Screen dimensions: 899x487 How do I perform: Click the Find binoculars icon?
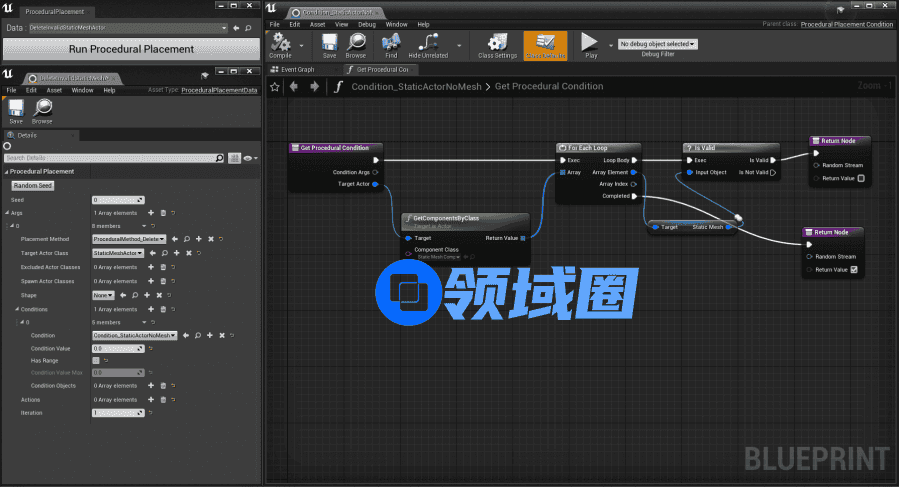pos(391,44)
